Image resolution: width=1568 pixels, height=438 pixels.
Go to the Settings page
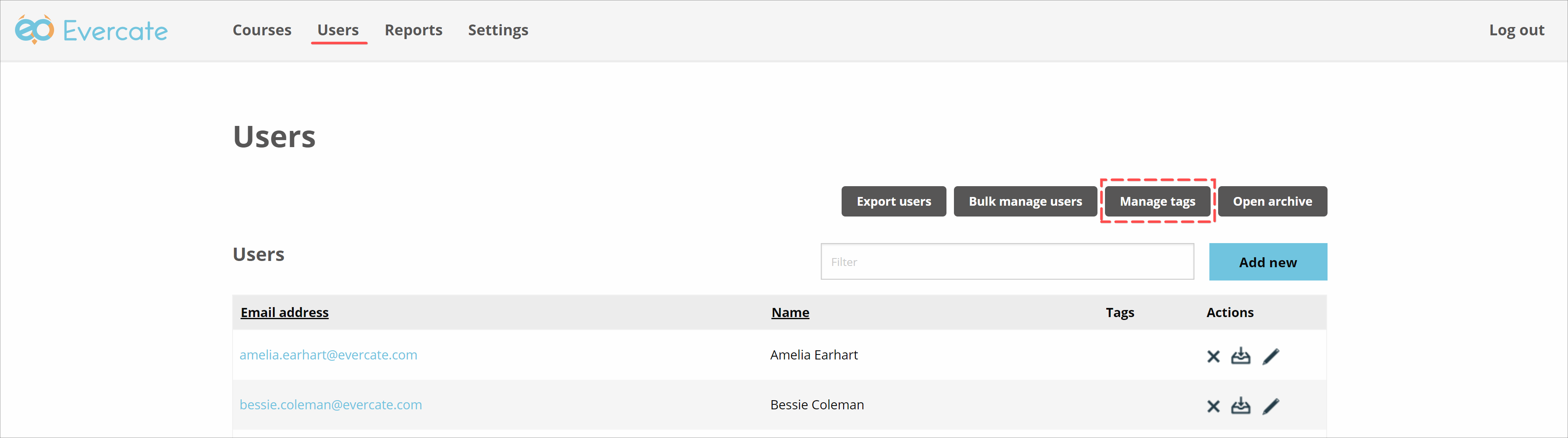pos(498,30)
